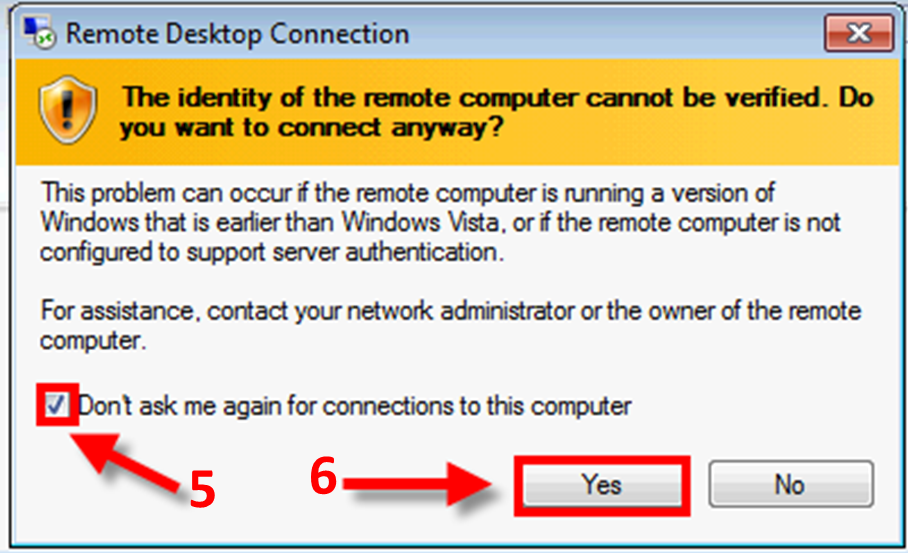Click the 'For assistance, contact' paragraph
This screenshot has width=908, height=558.
point(451,325)
